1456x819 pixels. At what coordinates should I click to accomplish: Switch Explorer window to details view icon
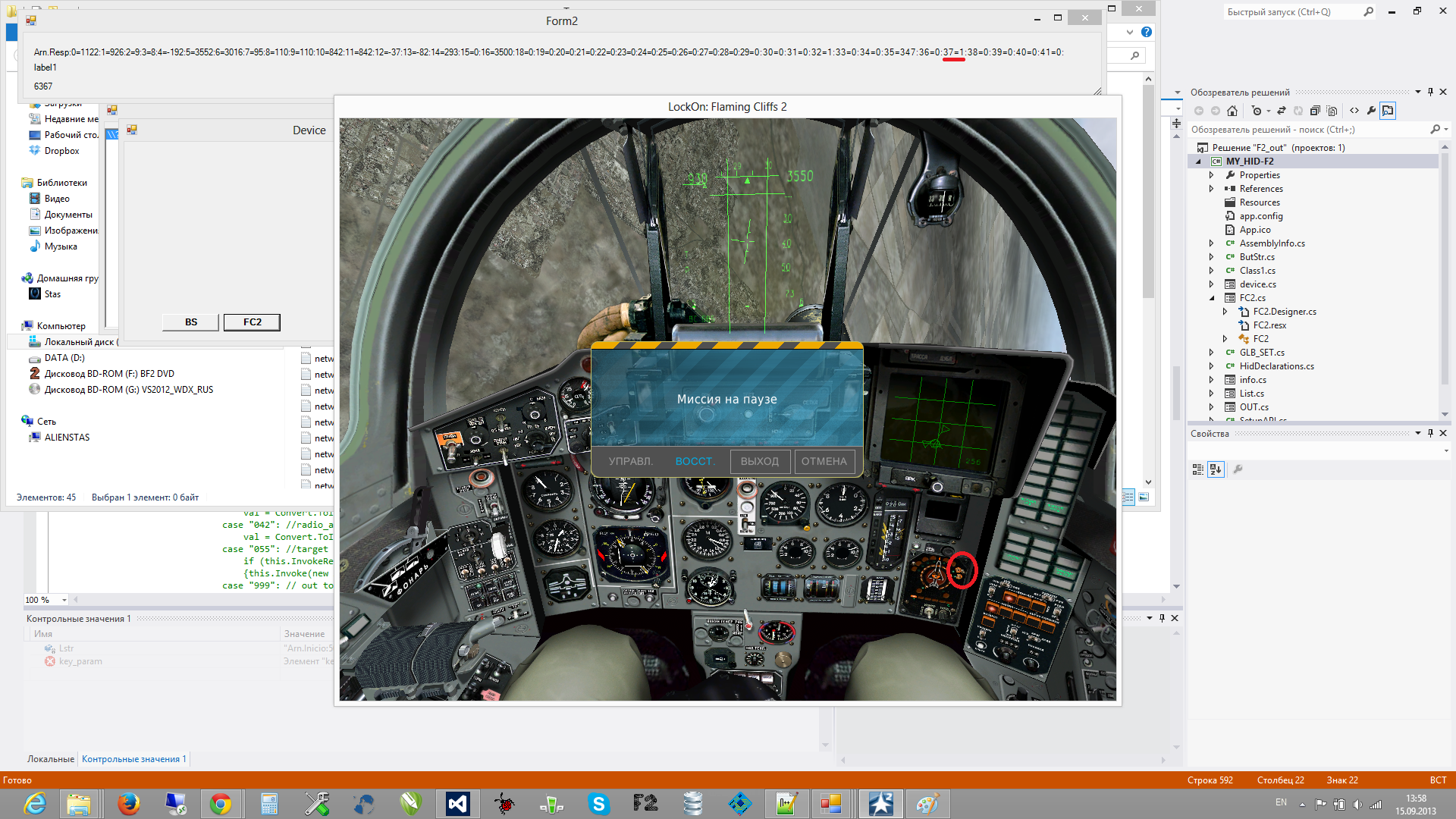(x=1128, y=497)
